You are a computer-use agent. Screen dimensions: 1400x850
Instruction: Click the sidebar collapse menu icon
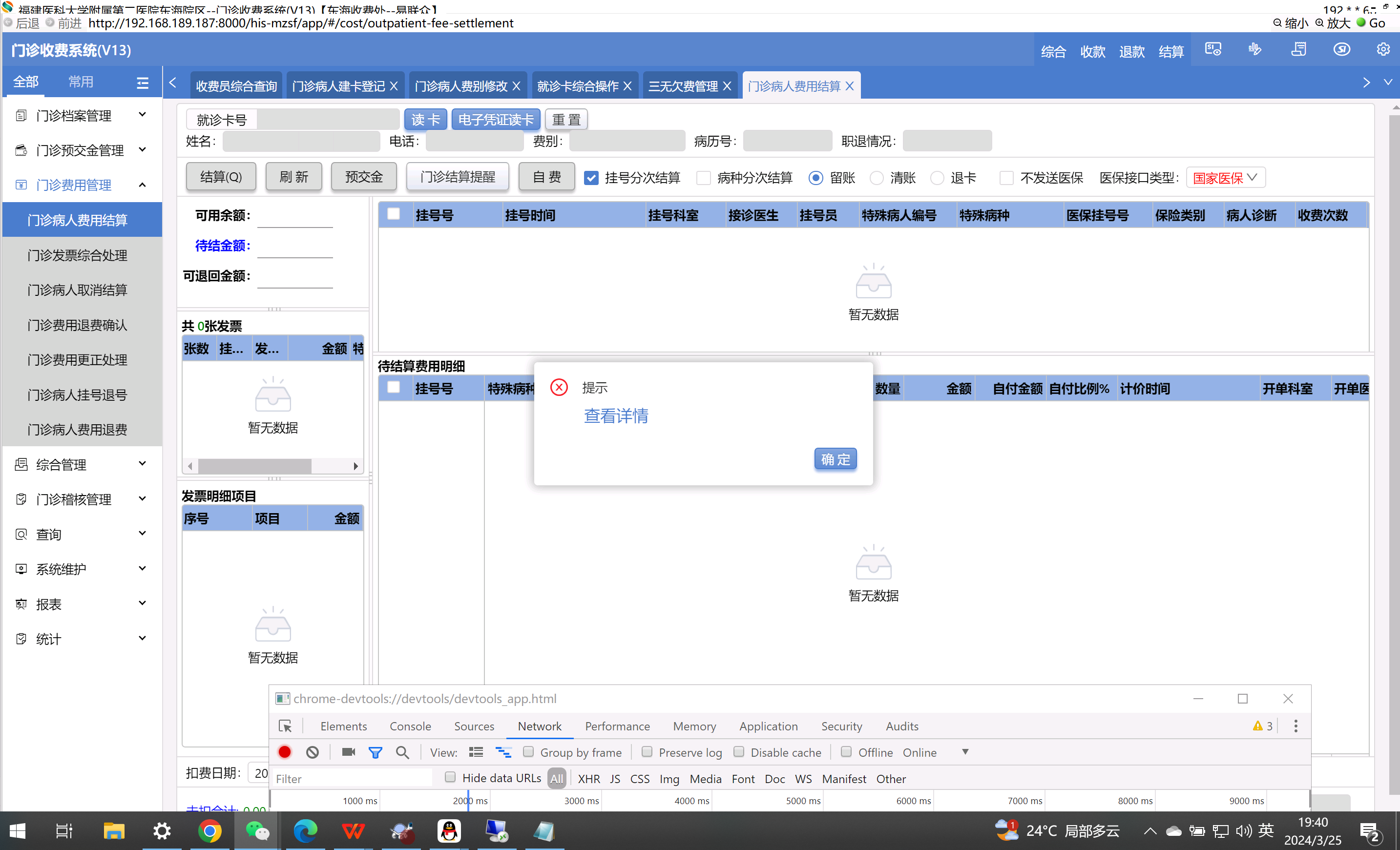[142, 83]
